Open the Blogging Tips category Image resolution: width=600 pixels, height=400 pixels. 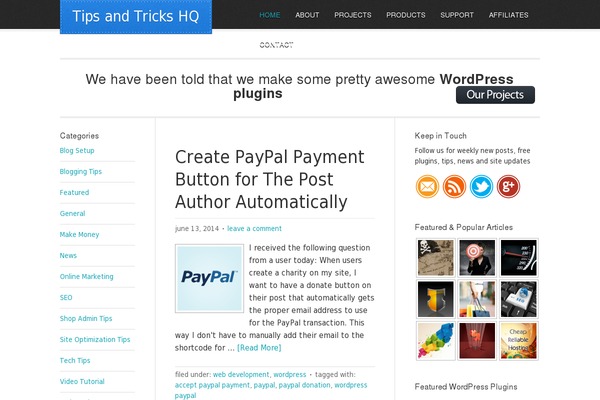coord(81,171)
